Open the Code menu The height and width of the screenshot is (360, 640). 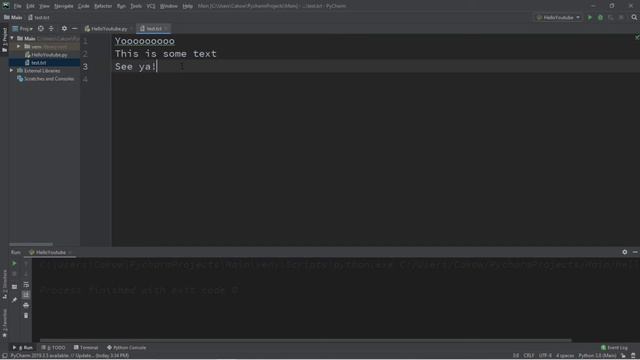click(84, 6)
